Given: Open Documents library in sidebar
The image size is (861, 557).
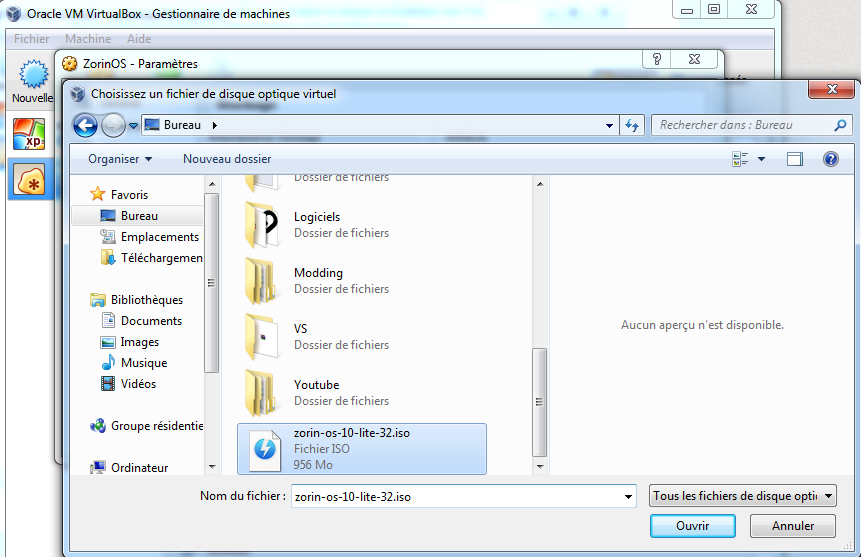Looking at the screenshot, I should (x=151, y=321).
